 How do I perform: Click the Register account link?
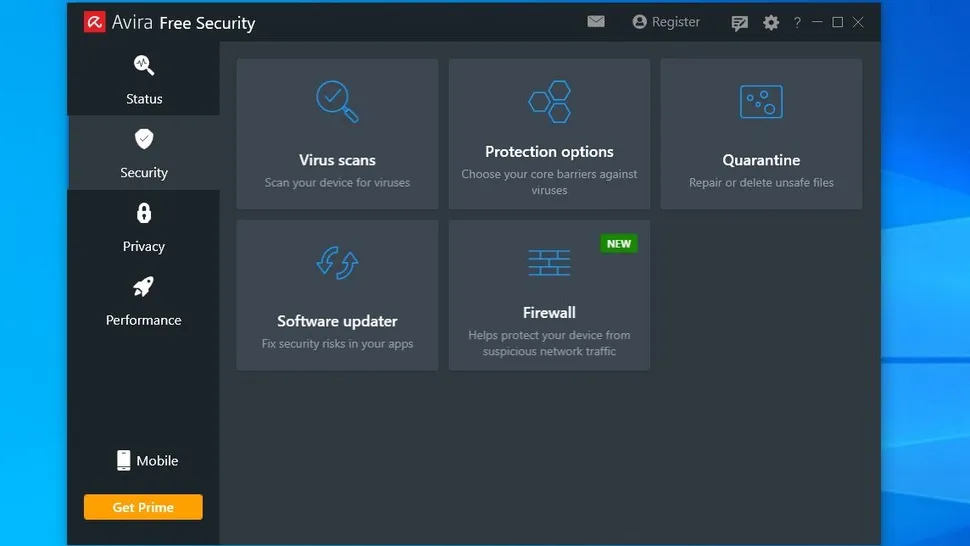coord(666,22)
